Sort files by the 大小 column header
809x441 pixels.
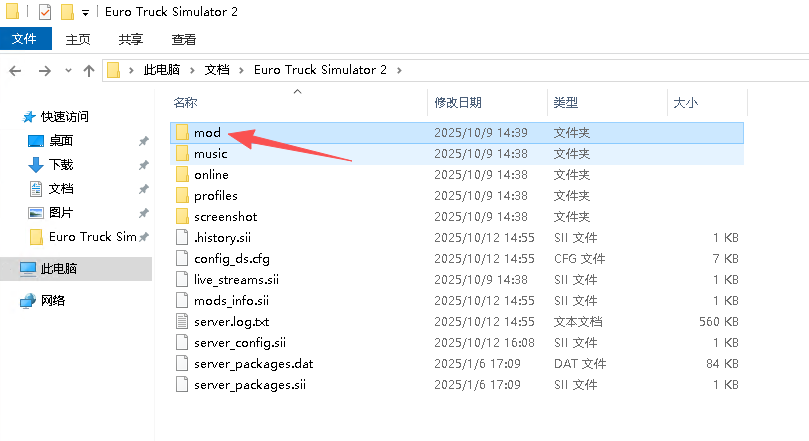[x=685, y=102]
